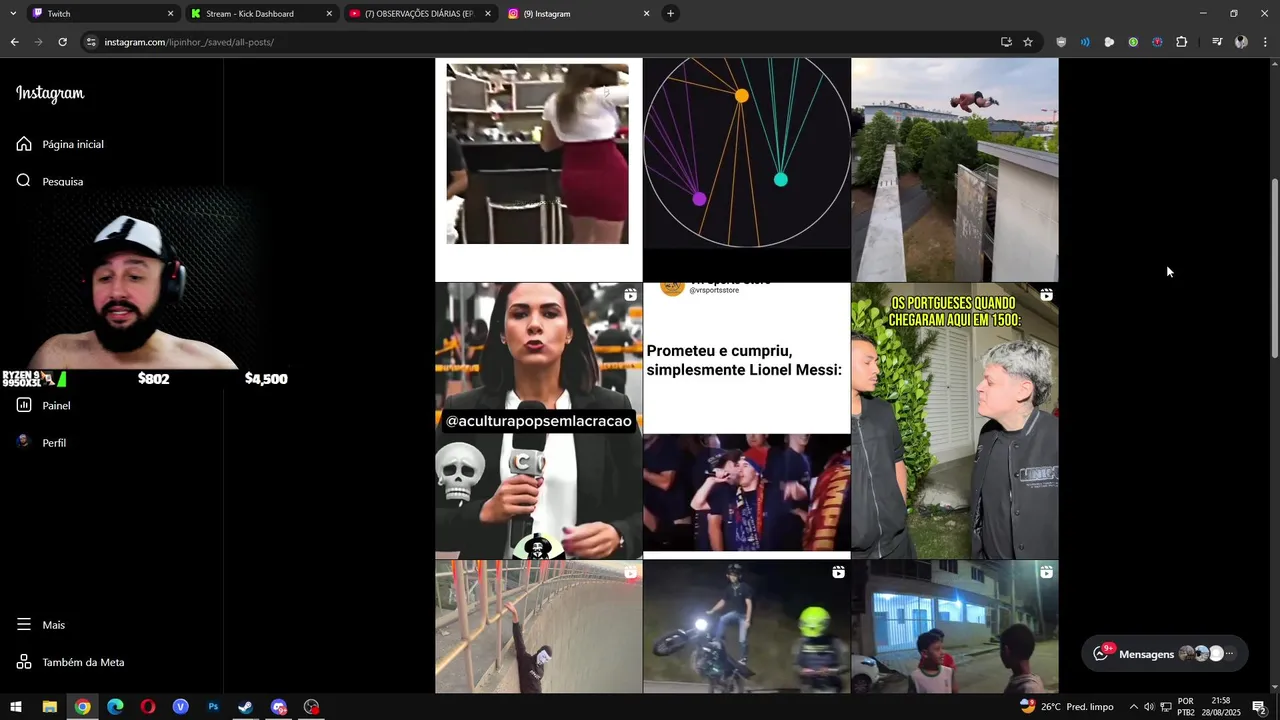Open the kids on street night reel
This screenshot has height=720, width=1280.
[955, 627]
